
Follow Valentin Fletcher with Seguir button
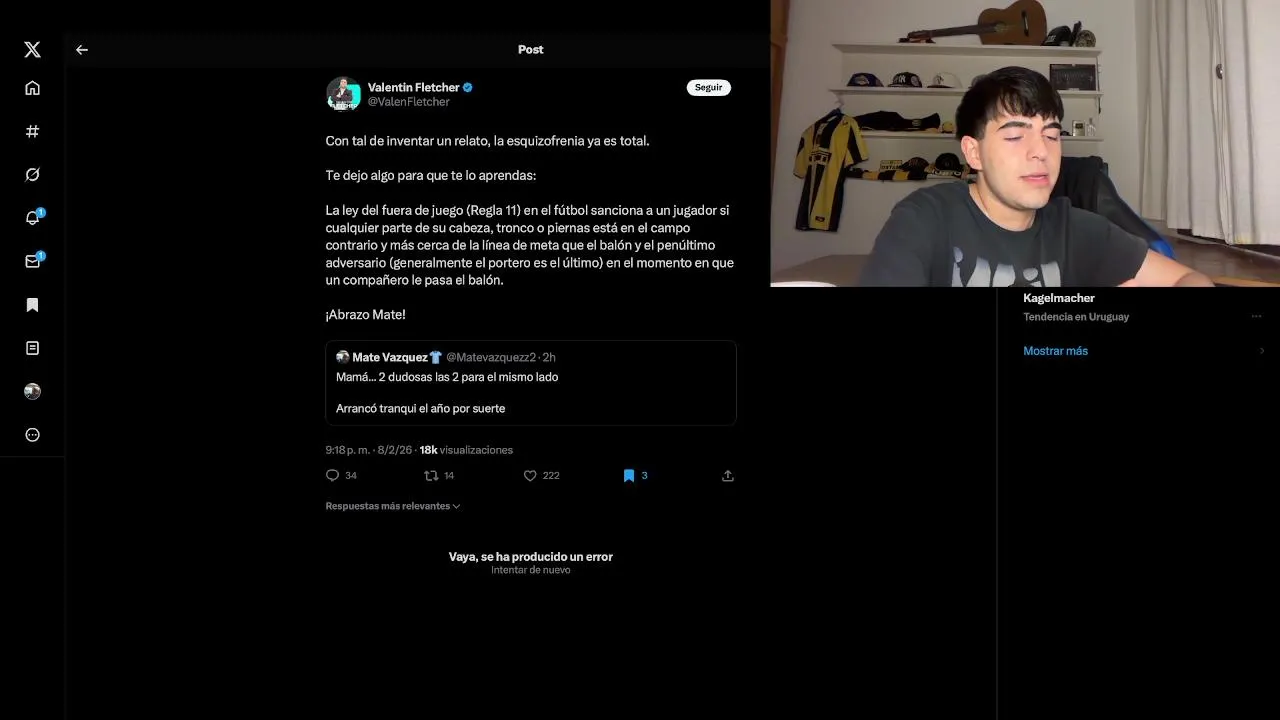pos(708,88)
